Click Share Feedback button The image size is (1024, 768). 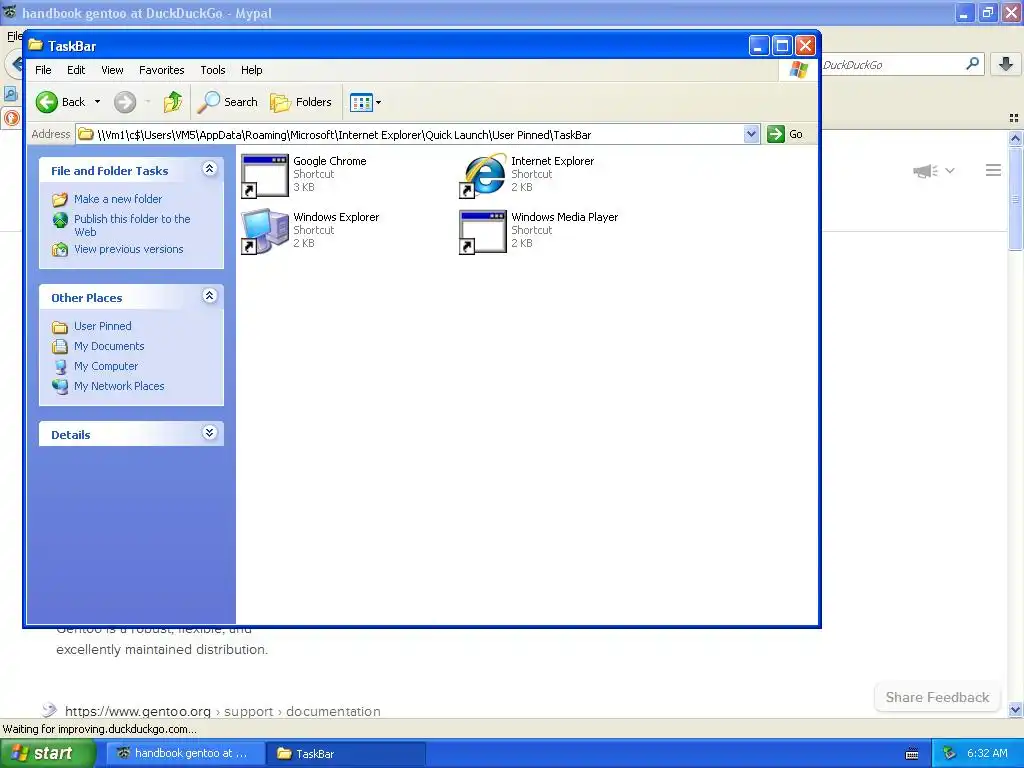coord(937,697)
